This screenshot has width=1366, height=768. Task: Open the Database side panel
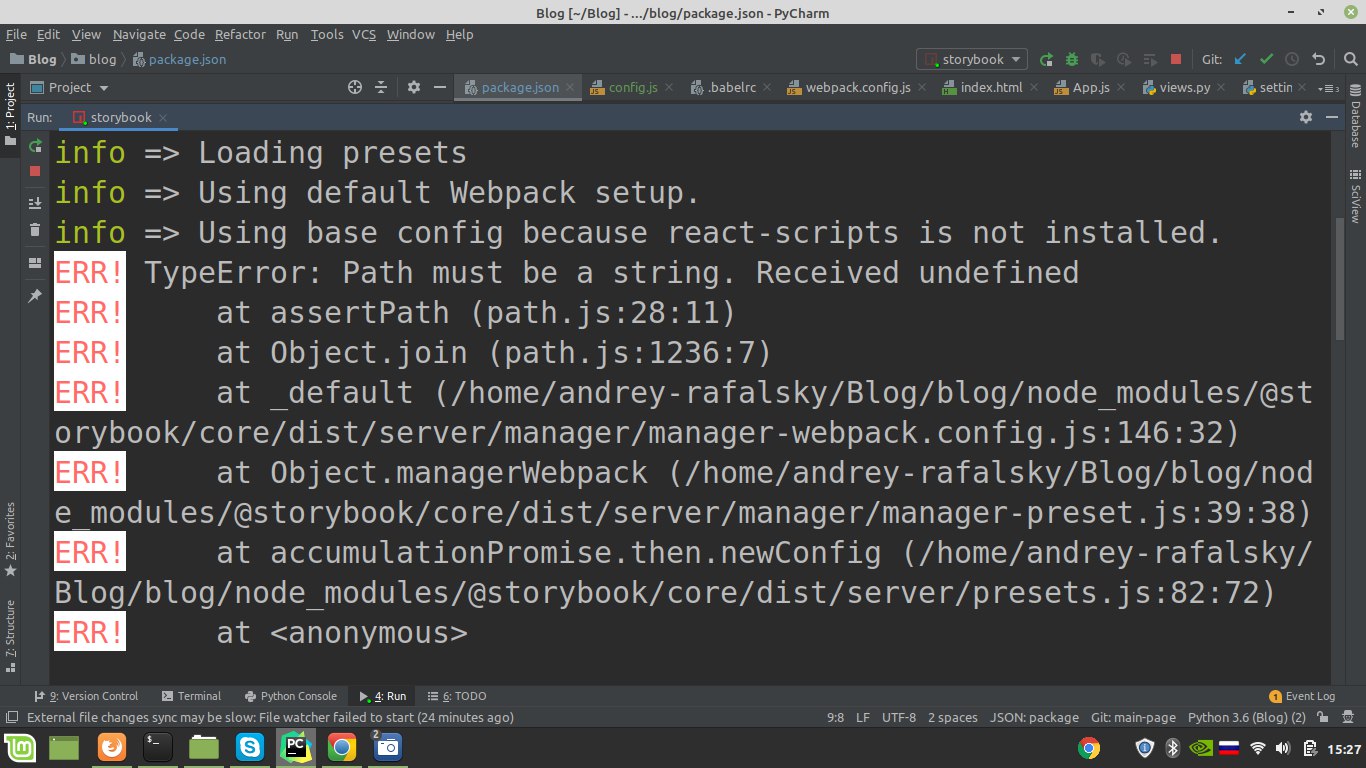1355,116
